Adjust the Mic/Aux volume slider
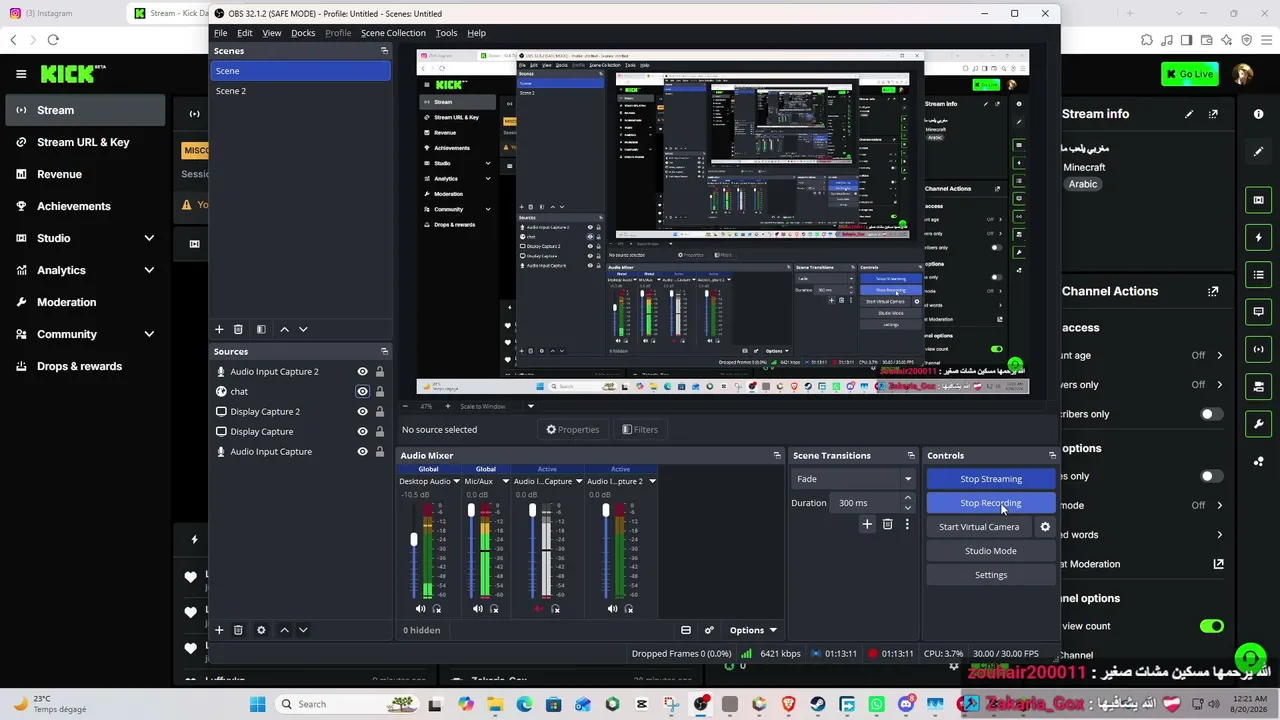Screen dimensions: 1280x720 (x=471, y=510)
